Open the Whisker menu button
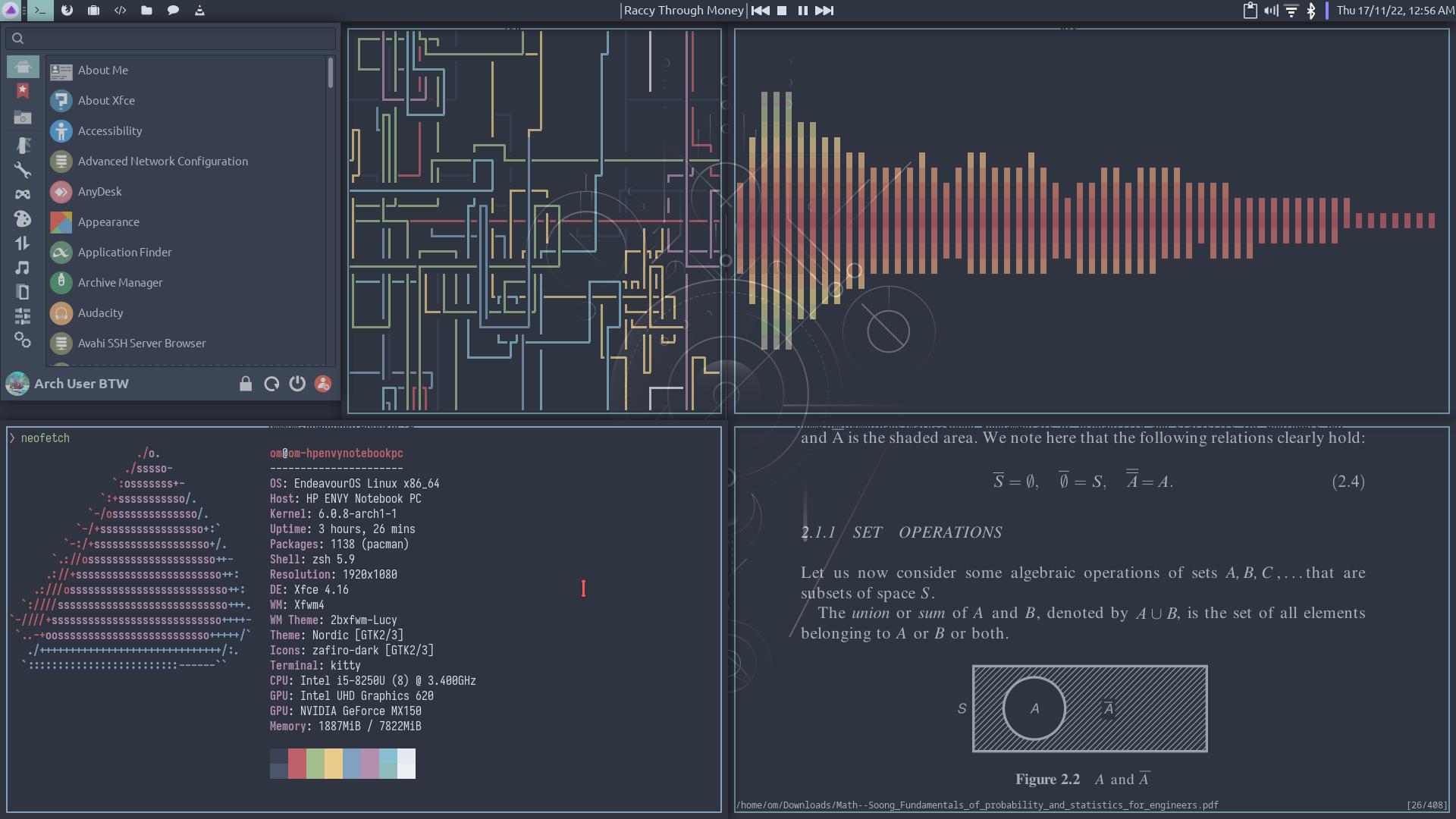This screenshot has height=819, width=1456. tap(11, 11)
